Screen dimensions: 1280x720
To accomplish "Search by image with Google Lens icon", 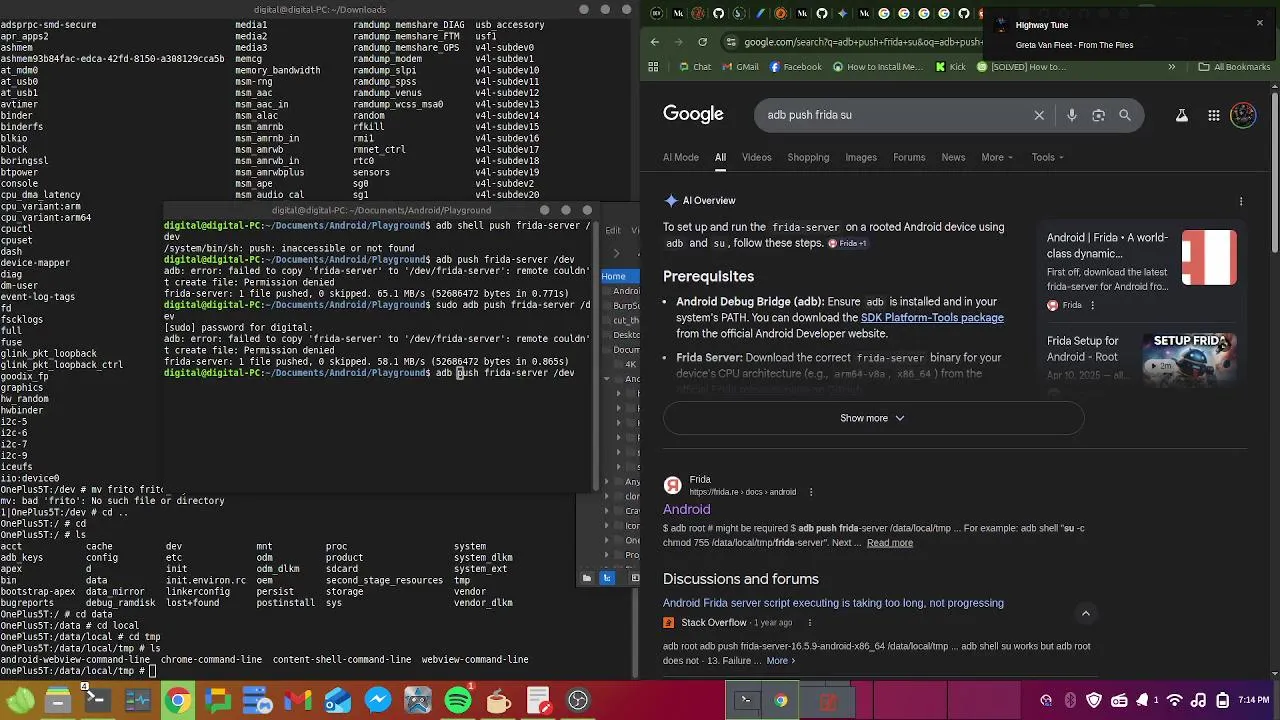I will pos(1098,115).
